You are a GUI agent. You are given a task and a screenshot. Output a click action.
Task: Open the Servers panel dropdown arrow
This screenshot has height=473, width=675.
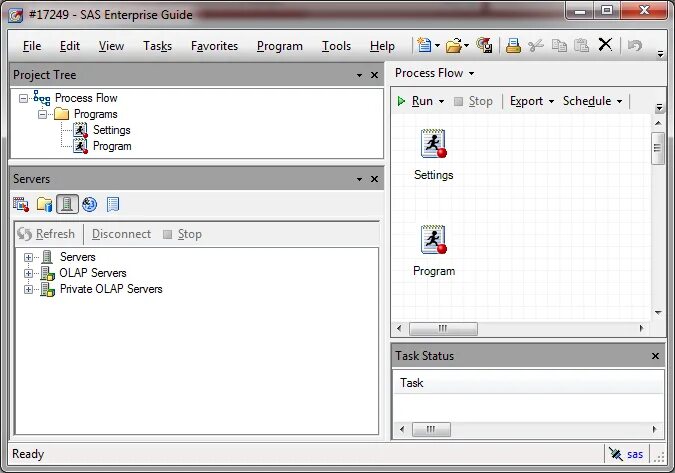pos(359,179)
